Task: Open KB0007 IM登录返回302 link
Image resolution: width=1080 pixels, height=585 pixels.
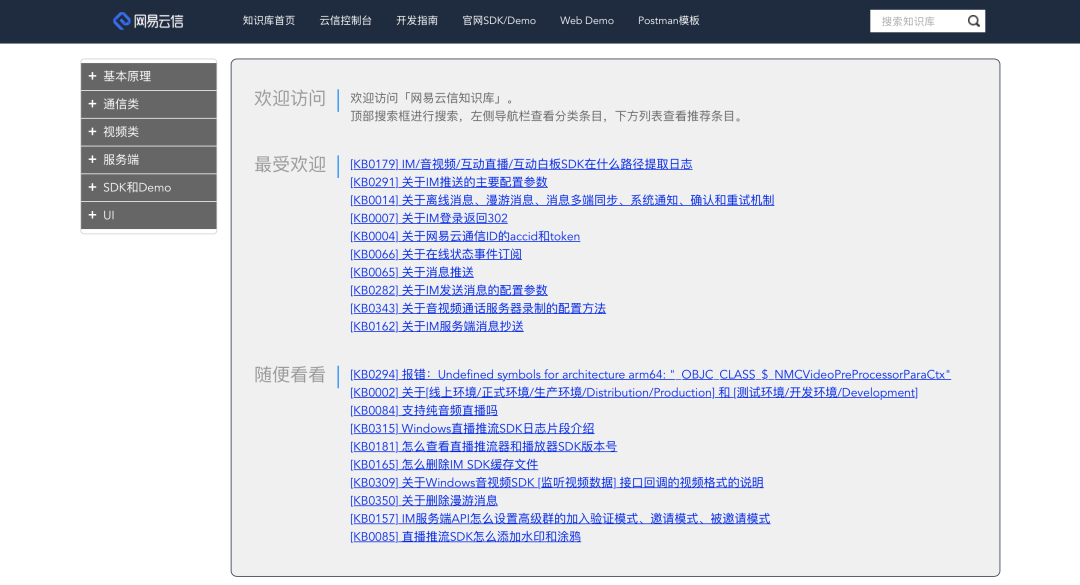Action: [x=428, y=218]
